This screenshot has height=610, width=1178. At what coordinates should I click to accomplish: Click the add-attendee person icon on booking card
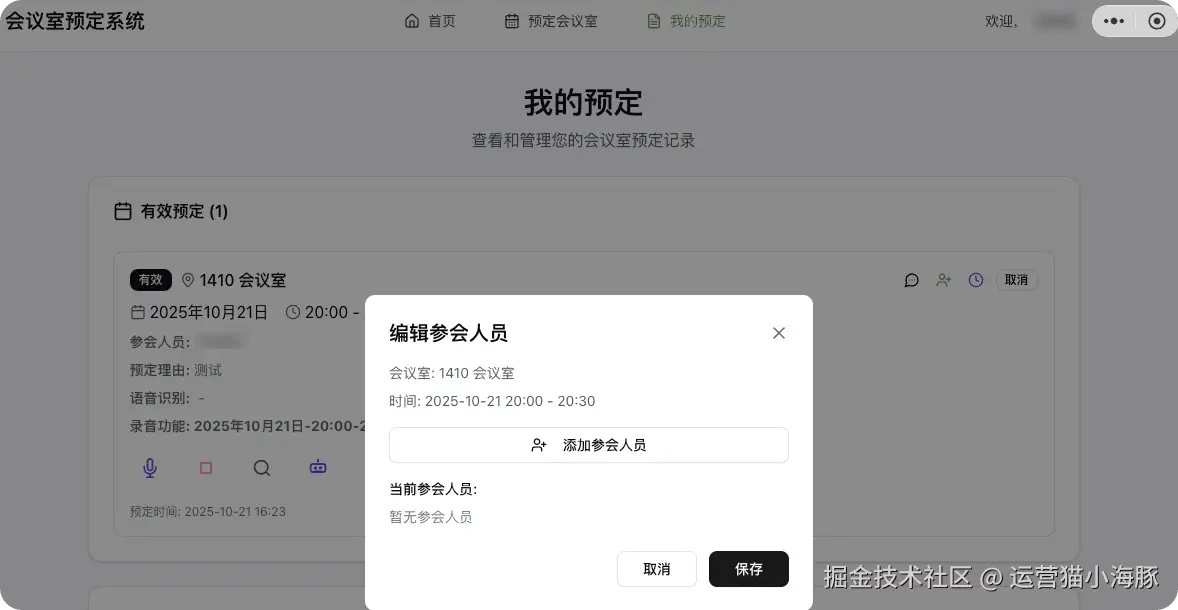(x=944, y=280)
